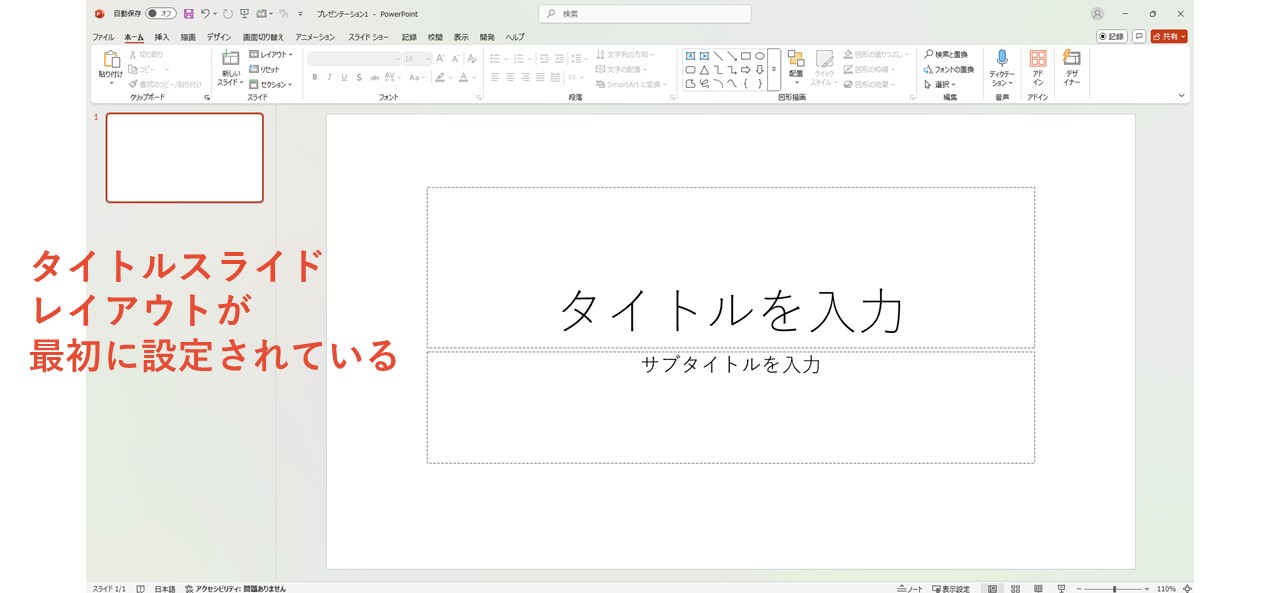Select the right arrow shape
Image resolution: width=1280 pixels, height=593 pixels.
click(x=746, y=70)
